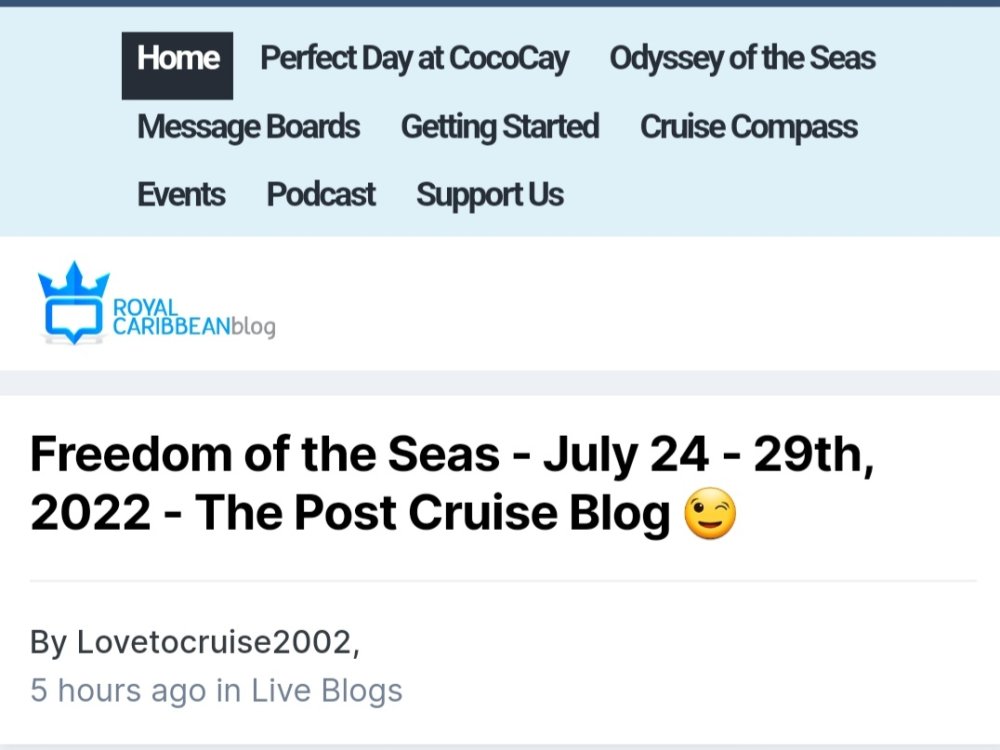Click the winking face emoji in title

point(710,514)
